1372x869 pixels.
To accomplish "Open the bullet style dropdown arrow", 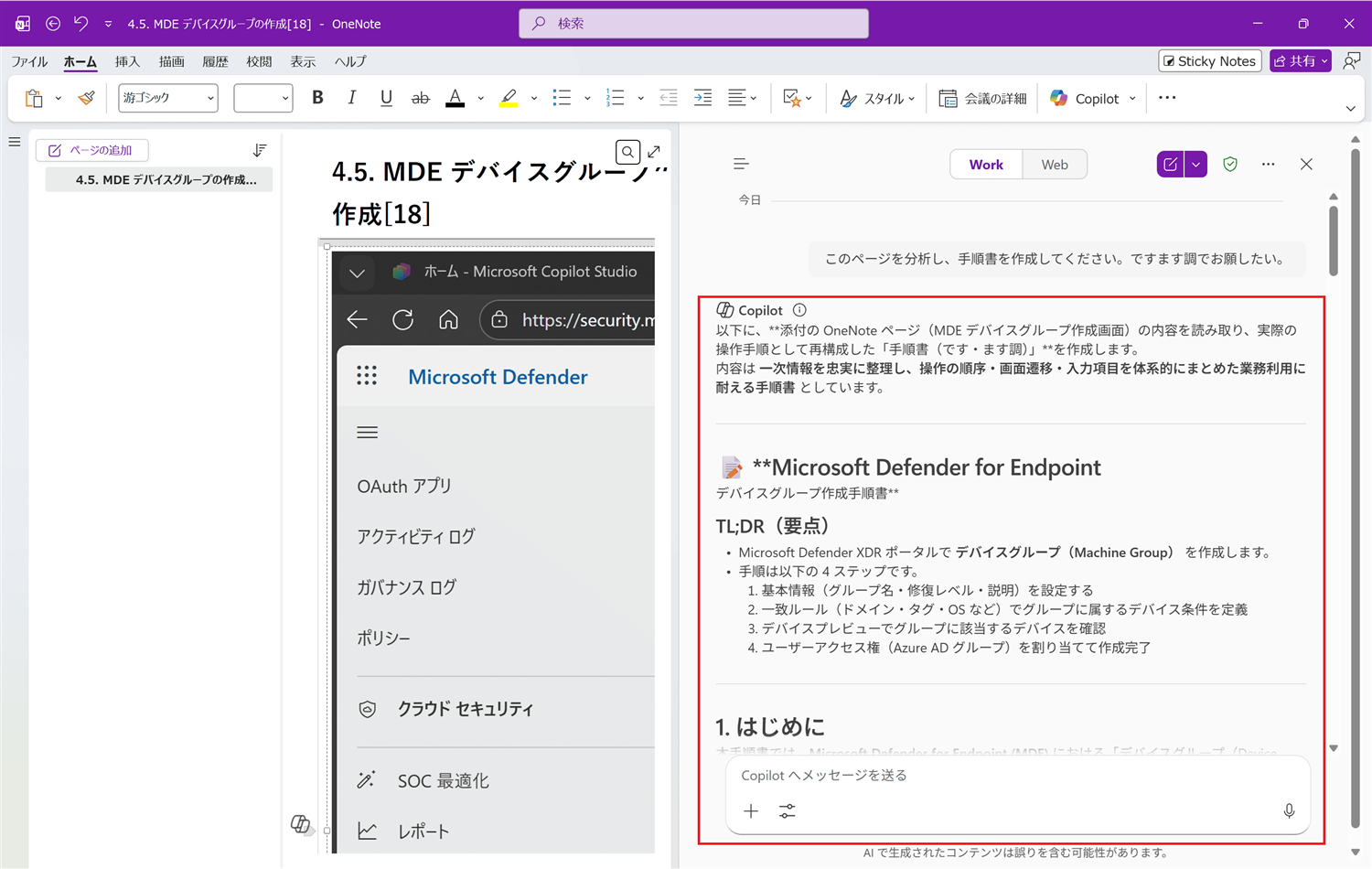I will pyautogui.click(x=586, y=98).
